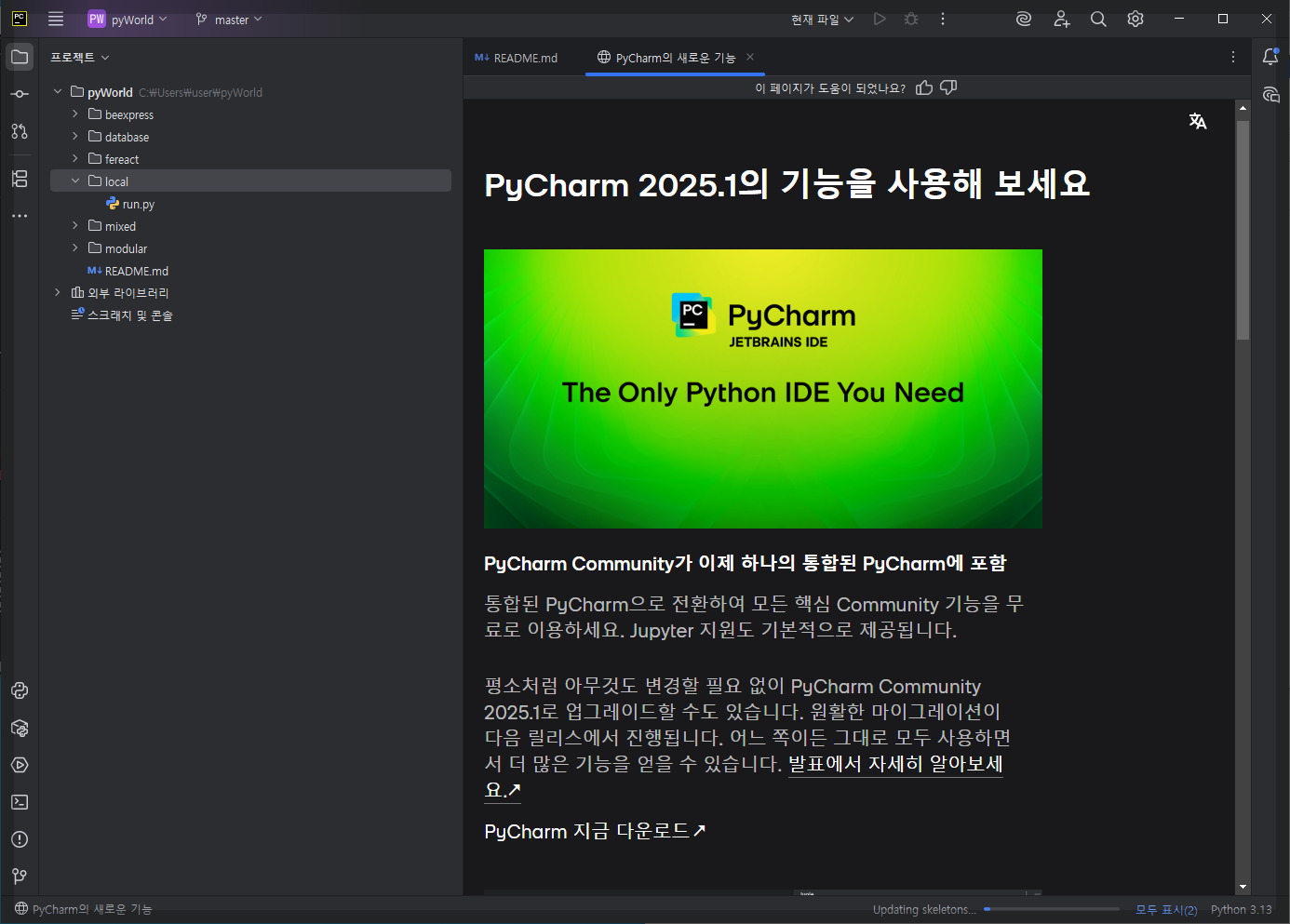This screenshot has width=1290, height=924.
Task: Click the PyCharm green banner image
Action: coord(763,388)
